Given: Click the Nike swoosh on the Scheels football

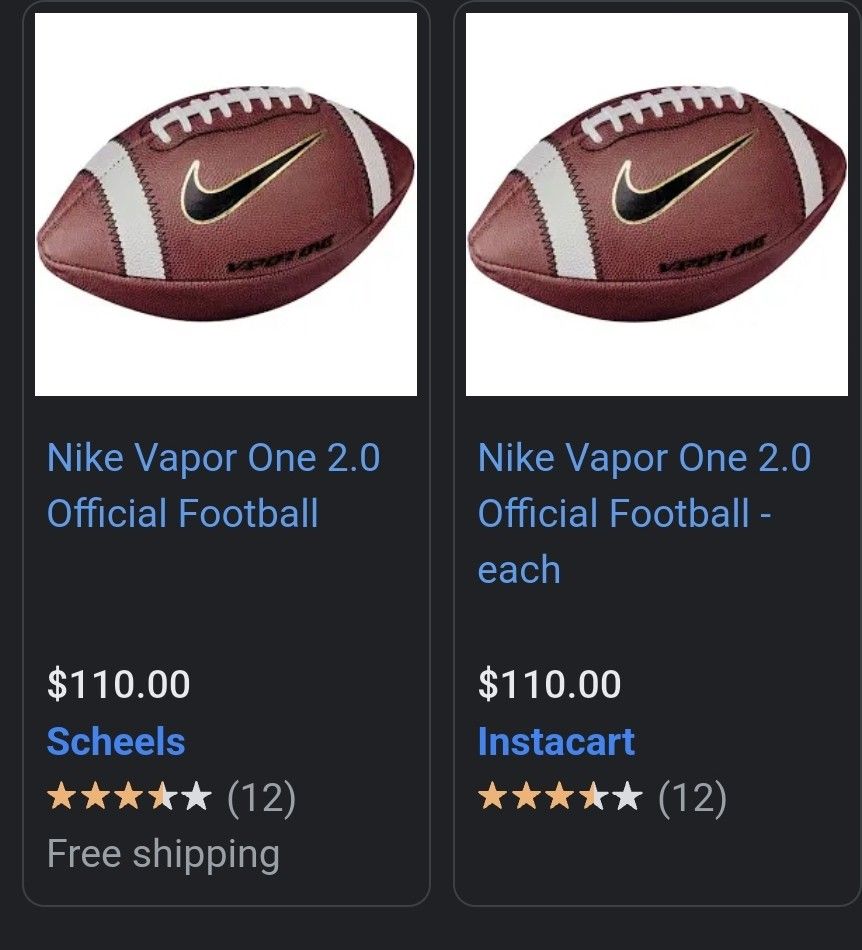Looking at the screenshot, I should [x=250, y=177].
